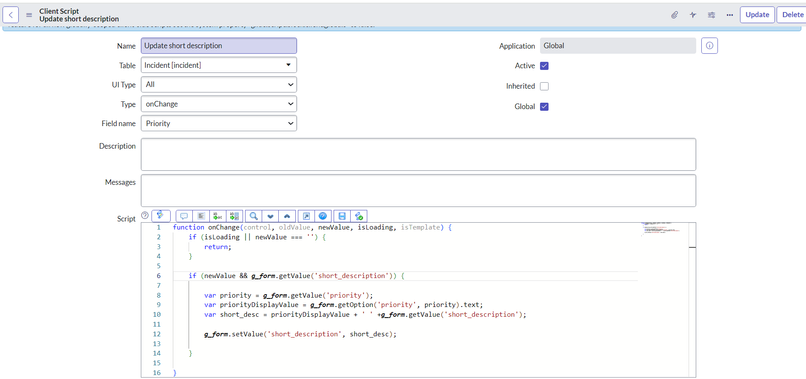Open more options ellipsis in header

pos(729,15)
